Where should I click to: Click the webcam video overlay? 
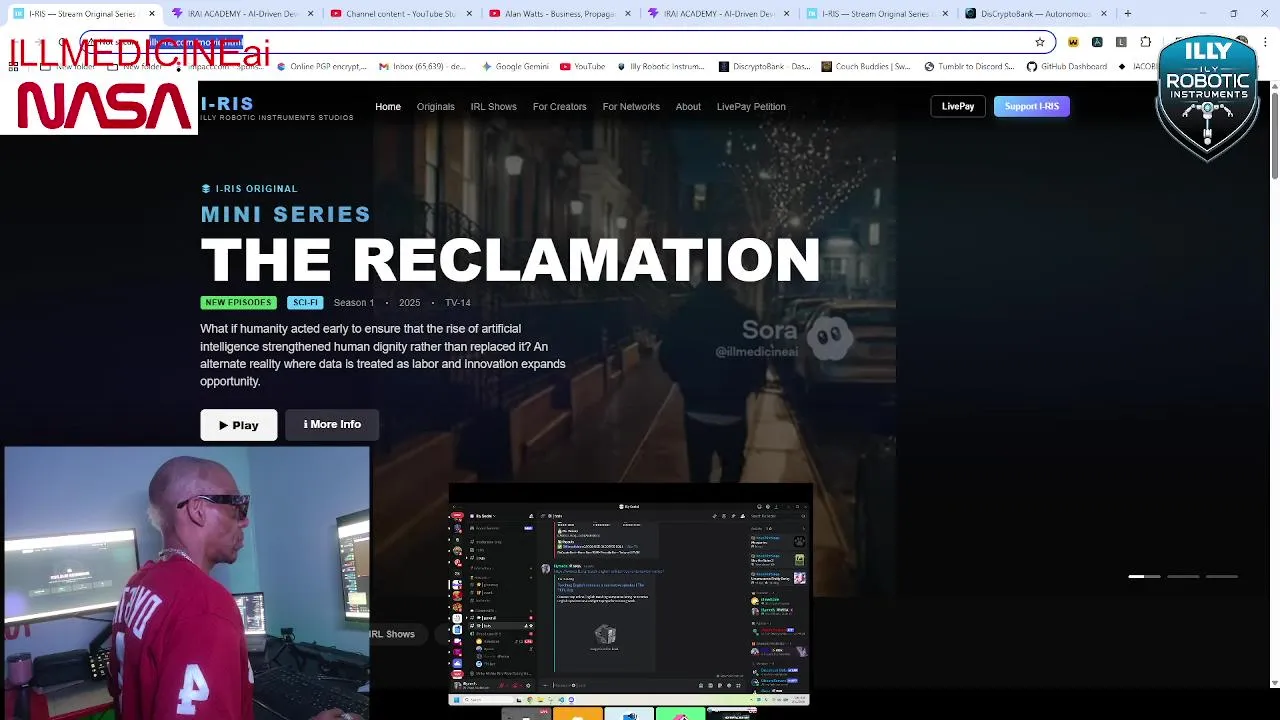[187, 583]
